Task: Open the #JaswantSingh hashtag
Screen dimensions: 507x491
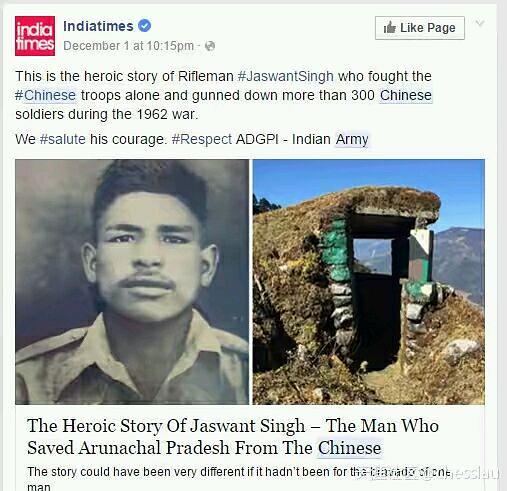Action: 286,76
